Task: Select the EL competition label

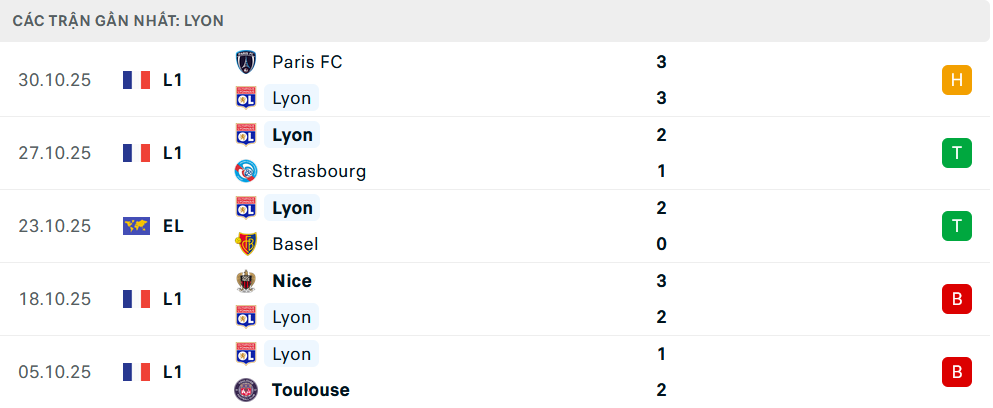Action: click(173, 226)
